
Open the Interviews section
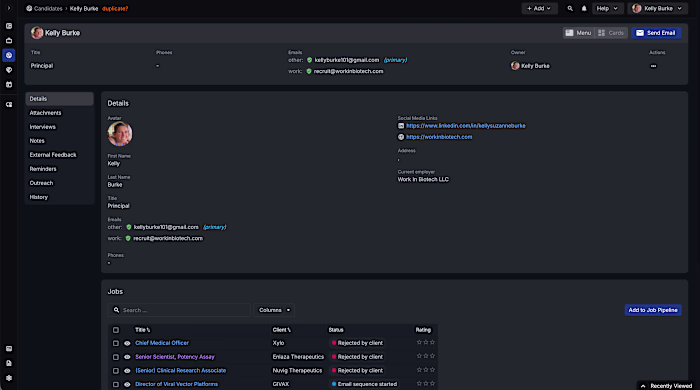pos(43,127)
